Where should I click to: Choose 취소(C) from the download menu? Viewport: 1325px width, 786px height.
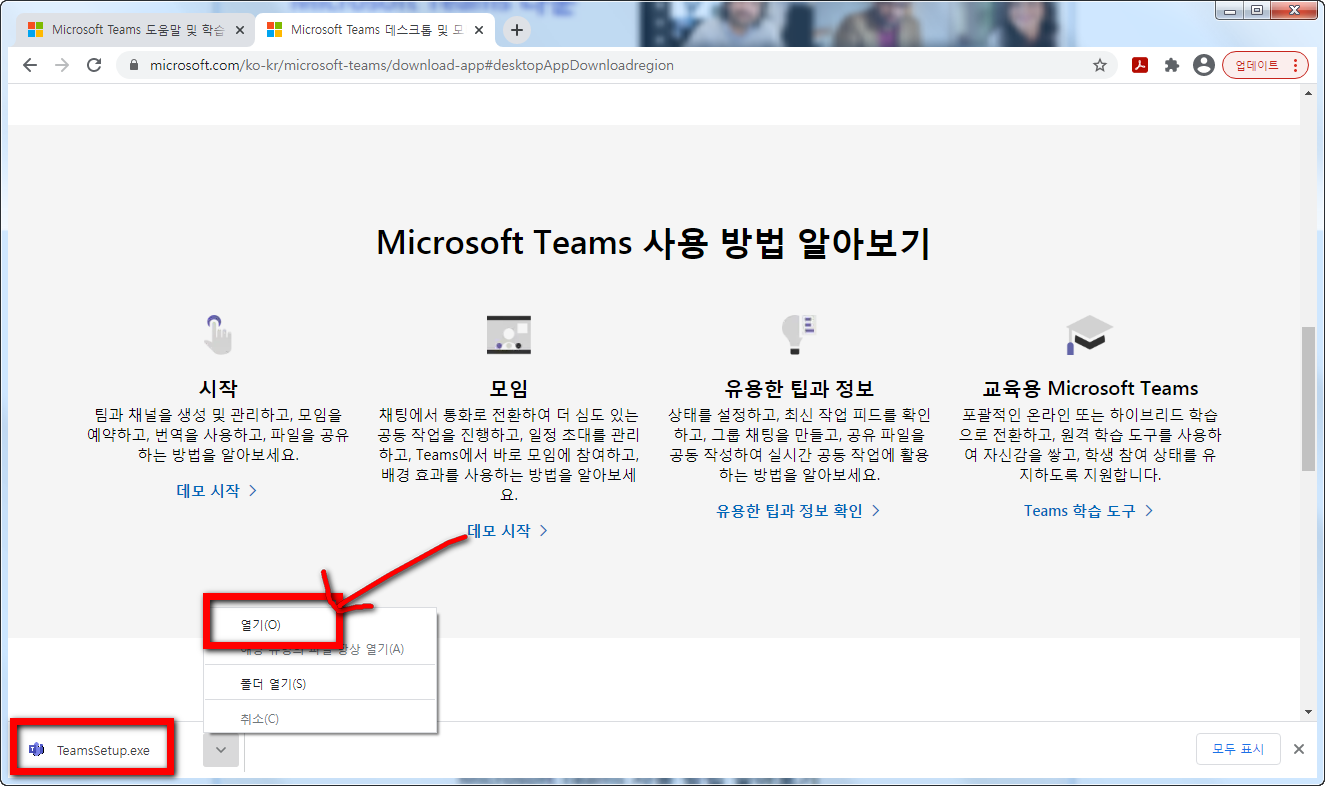coord(320,719)
